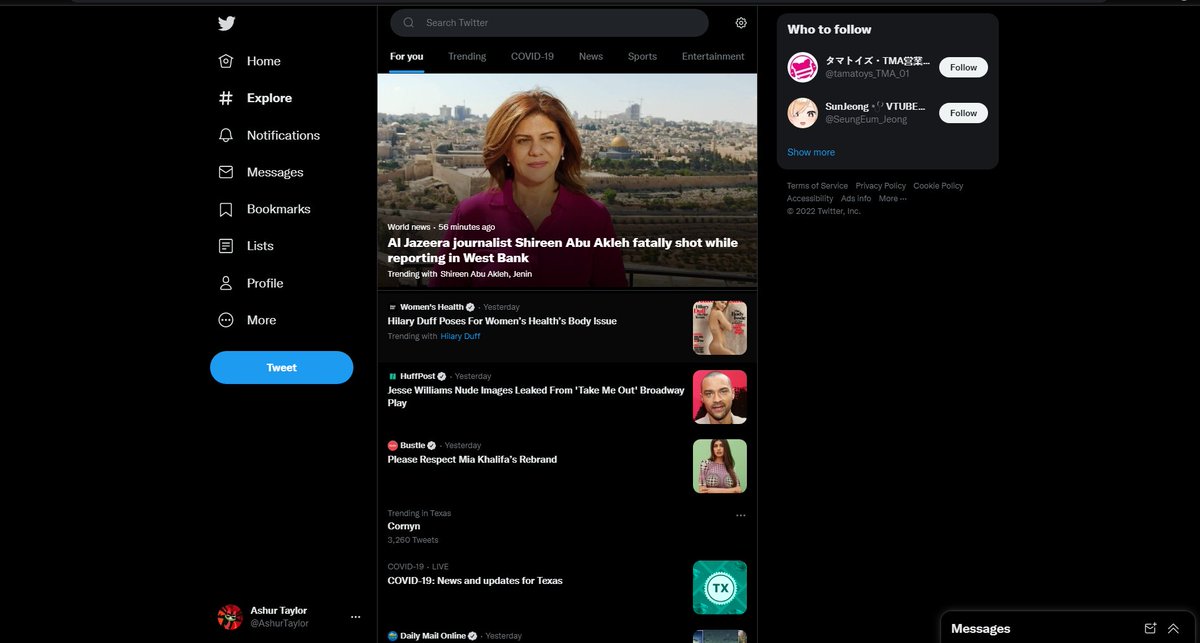Click the Bustle publisher name
The height and width of the screenshot is (643, 1200).
coord(413,445)
